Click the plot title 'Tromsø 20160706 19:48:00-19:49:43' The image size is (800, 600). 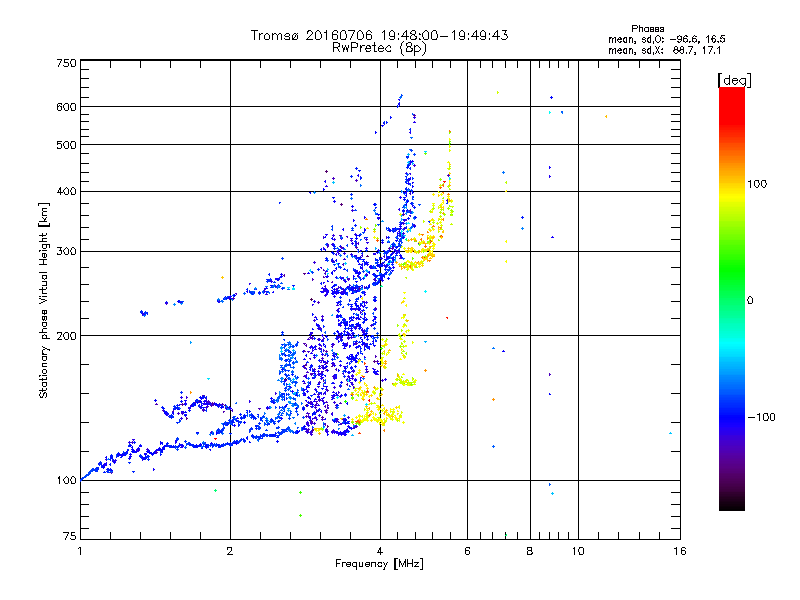[380, 35]
